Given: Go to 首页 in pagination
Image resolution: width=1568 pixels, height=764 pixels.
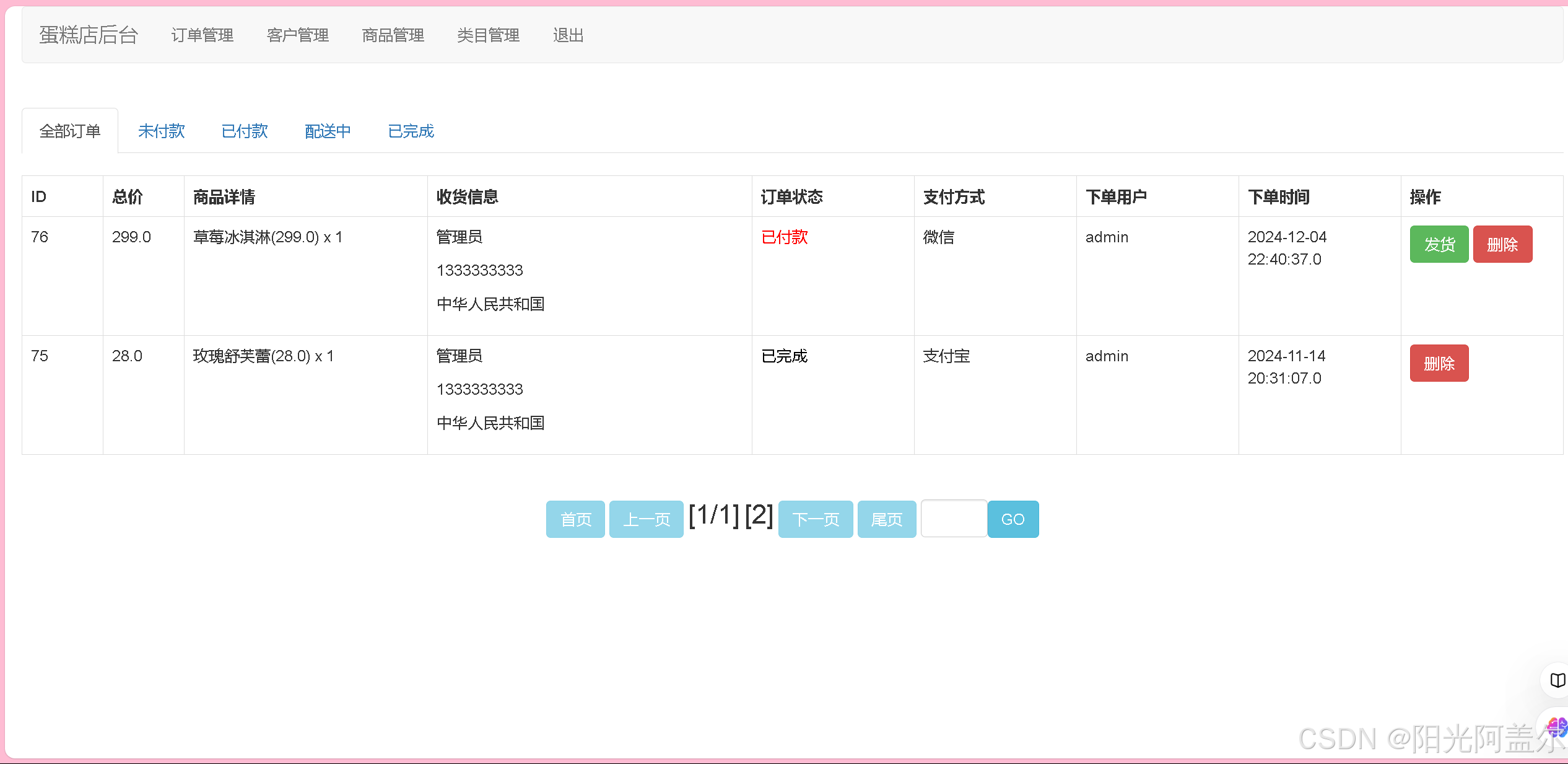Looking at the screenshot, I should coord(575,519).
